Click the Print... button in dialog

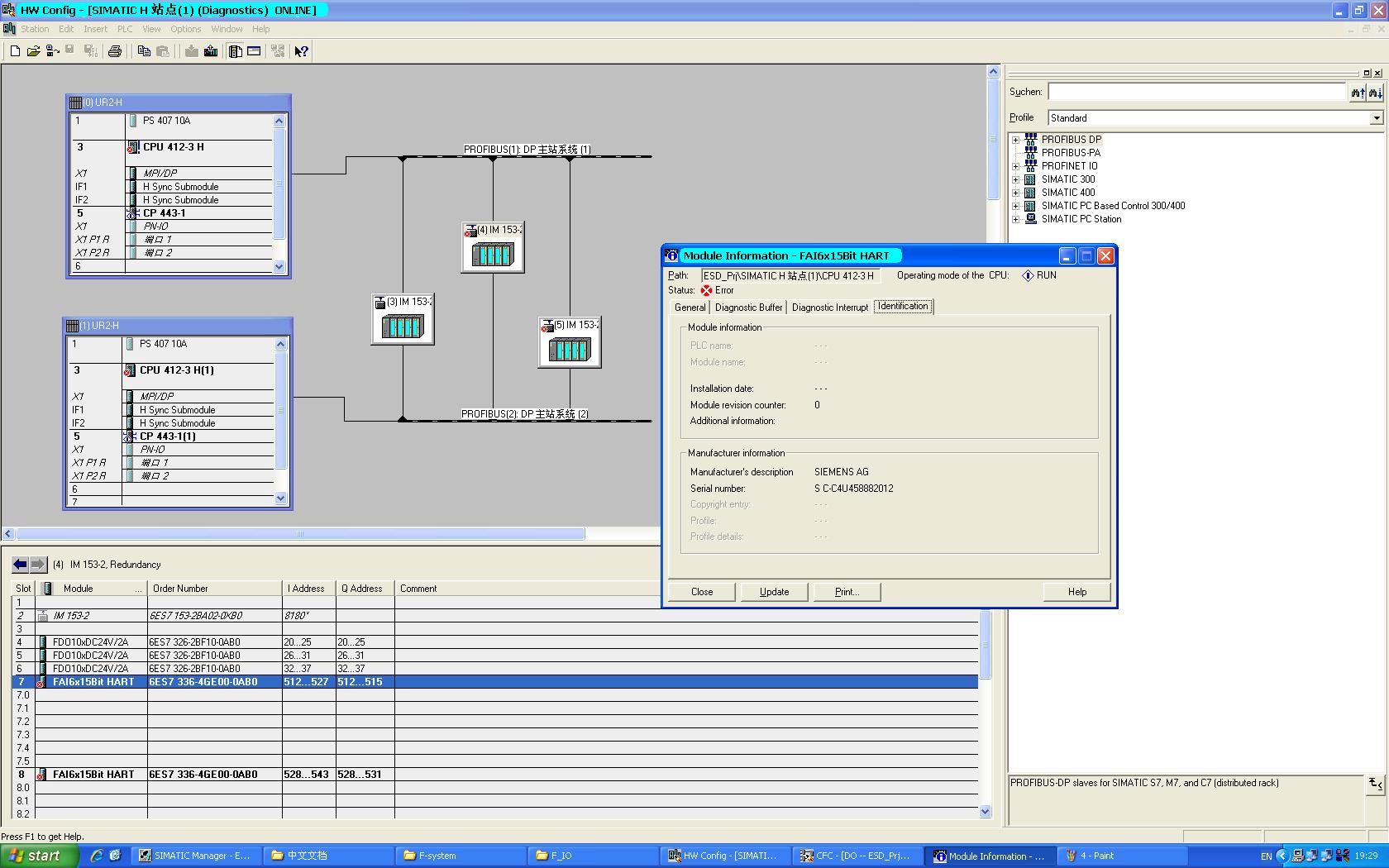[847, 592]
